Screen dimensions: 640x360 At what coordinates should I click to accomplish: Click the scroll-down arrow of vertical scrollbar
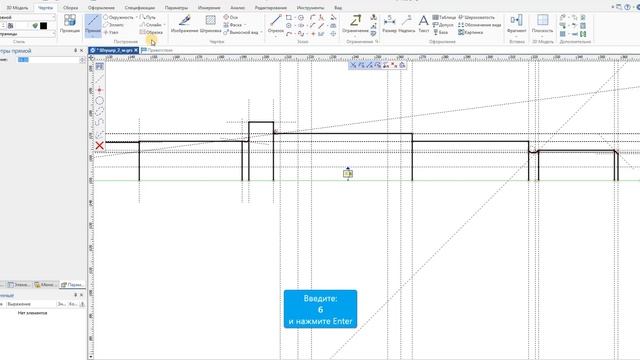[91, 357]
